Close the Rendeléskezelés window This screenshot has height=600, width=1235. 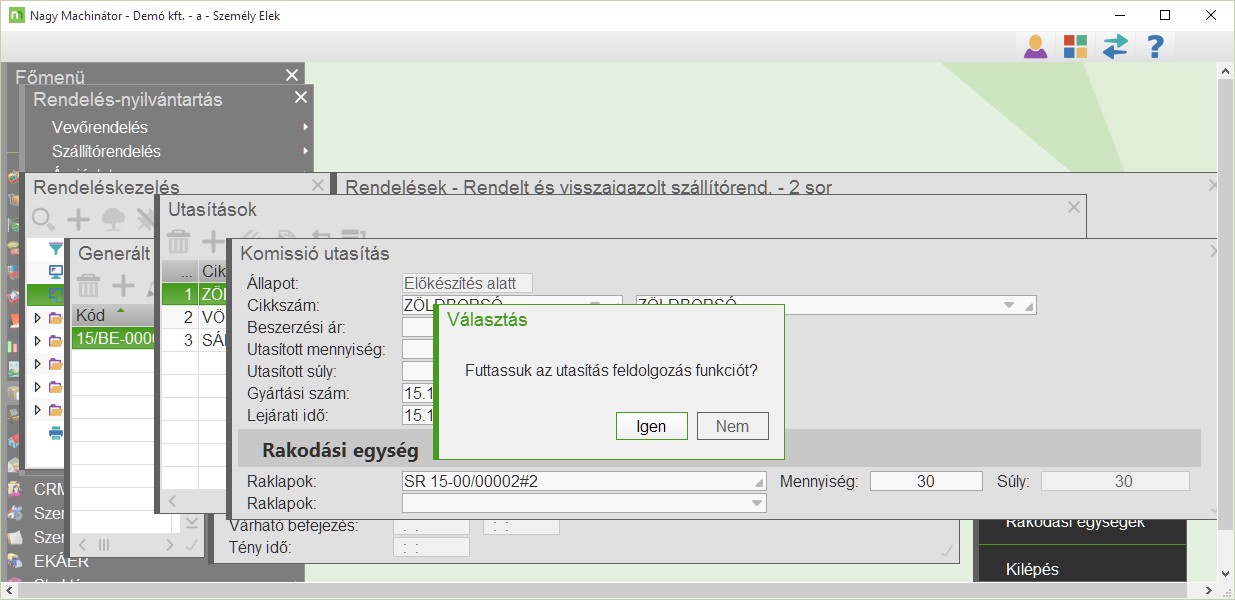click(x=318, y=186)
